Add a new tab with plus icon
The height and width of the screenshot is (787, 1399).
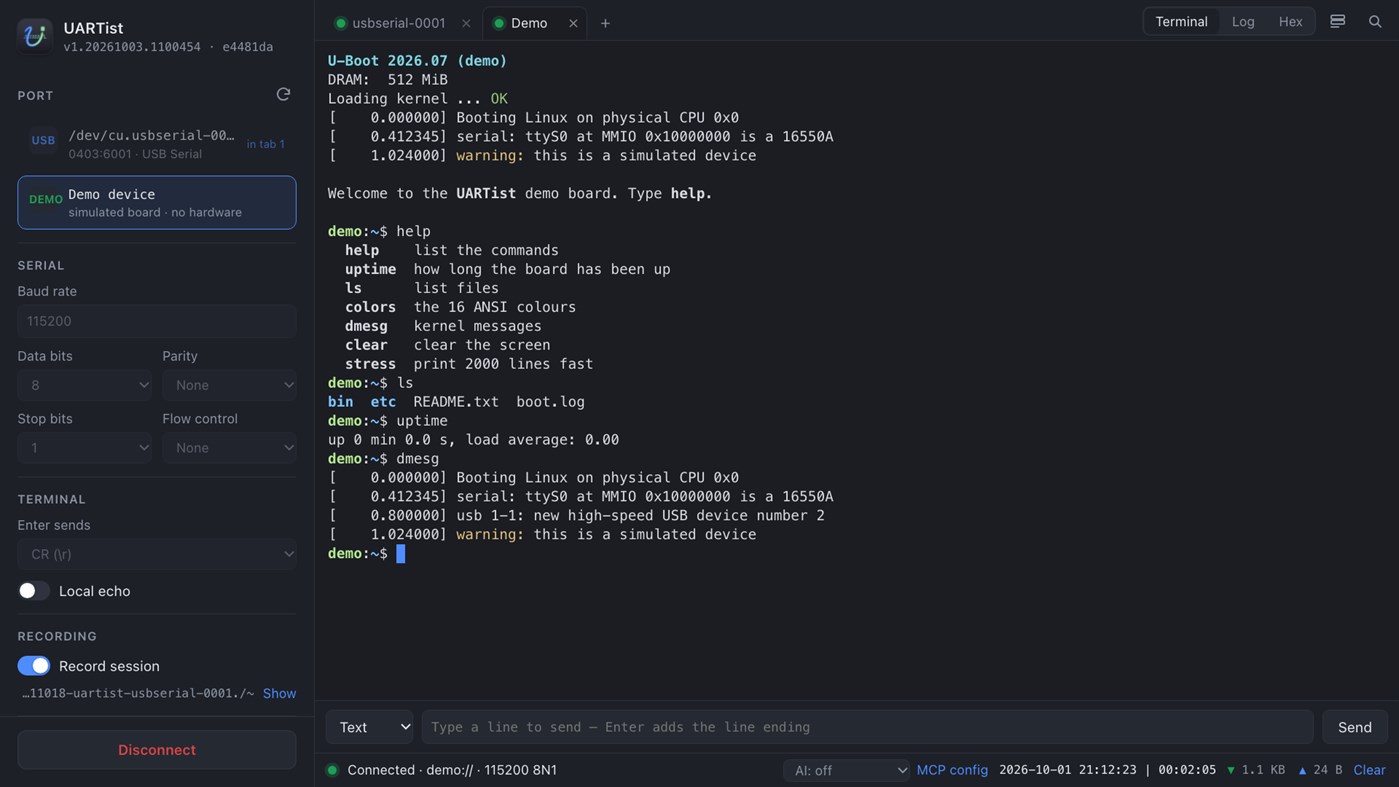coord(605,23)
